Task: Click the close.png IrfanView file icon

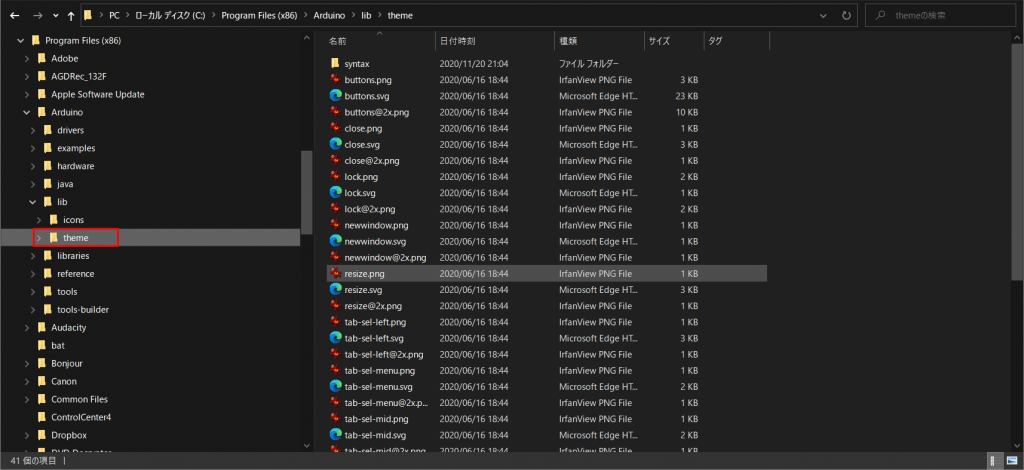Action: [336, 129]
